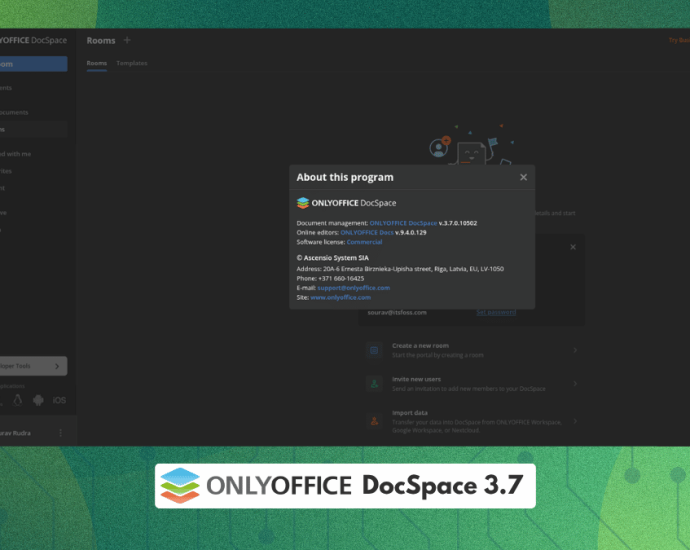690x550 pixels.
Task: Click 'Import data' text
Action: [x=410, y=413]
